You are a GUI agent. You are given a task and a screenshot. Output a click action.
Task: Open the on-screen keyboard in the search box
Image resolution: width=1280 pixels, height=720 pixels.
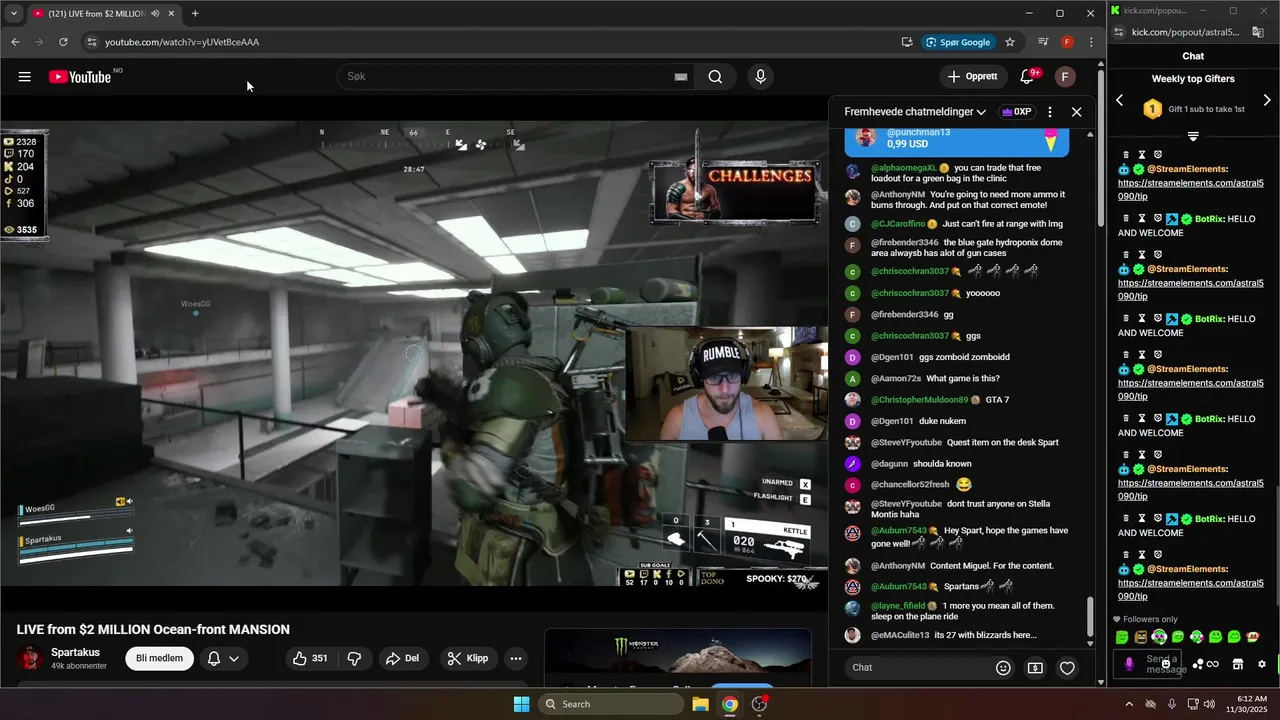click(681, 77)
